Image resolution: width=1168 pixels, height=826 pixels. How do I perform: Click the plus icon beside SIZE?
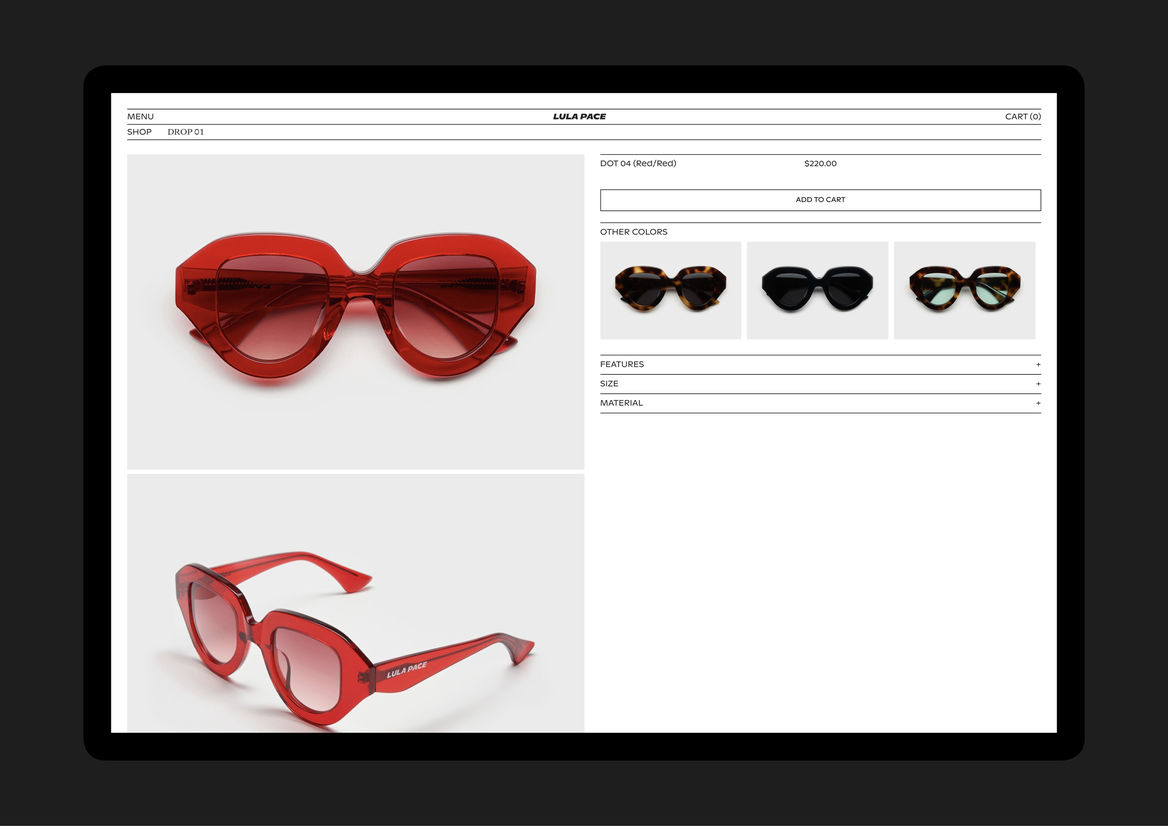[x=1037, y=384]
